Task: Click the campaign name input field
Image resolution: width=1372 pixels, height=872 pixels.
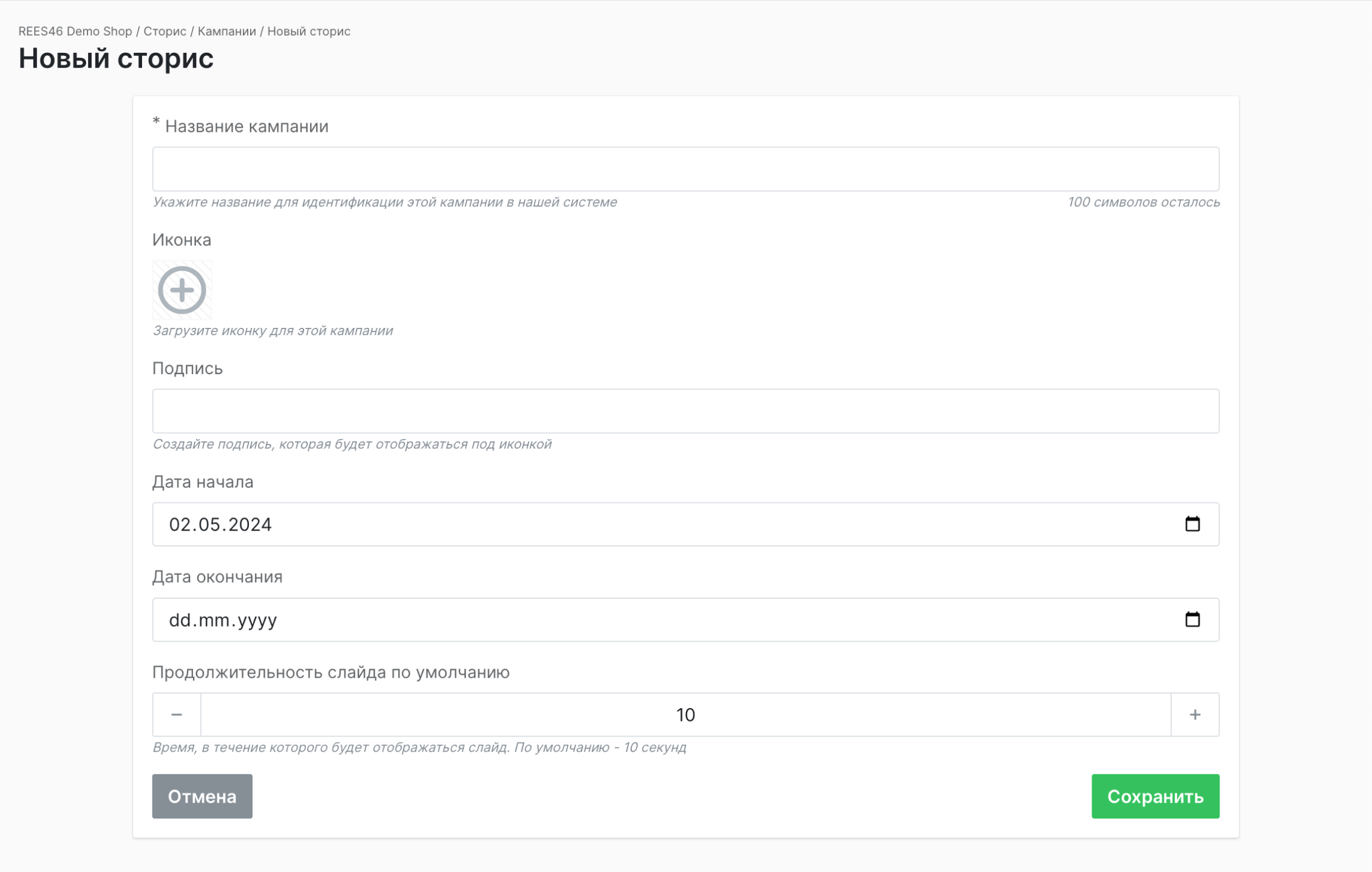Action: pyautogui.click(x=685, y=169)
